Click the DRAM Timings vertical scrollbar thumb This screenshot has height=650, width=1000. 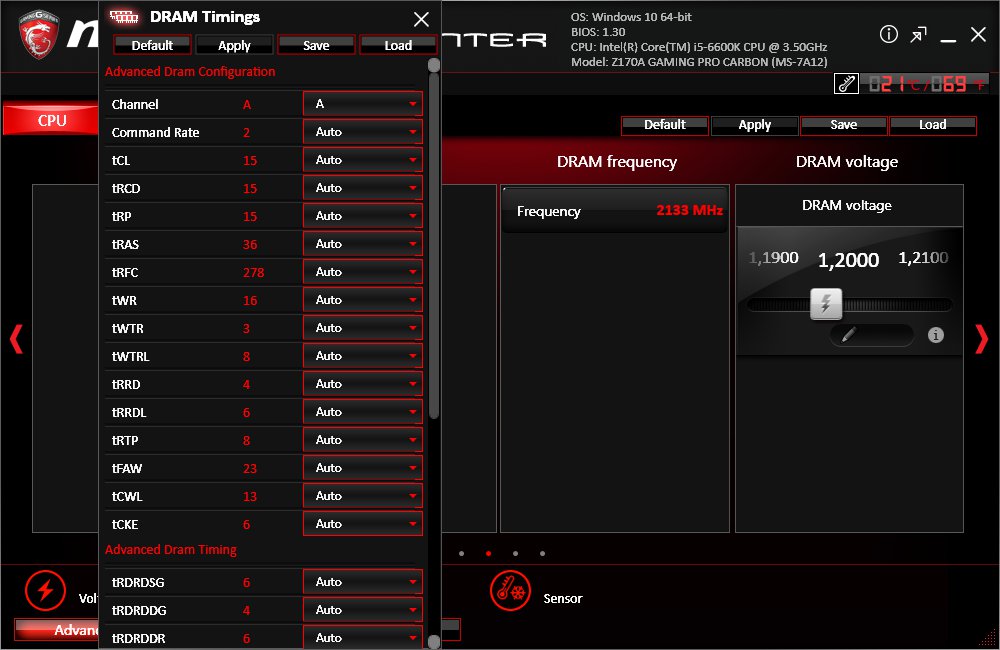tap(434, 246)
